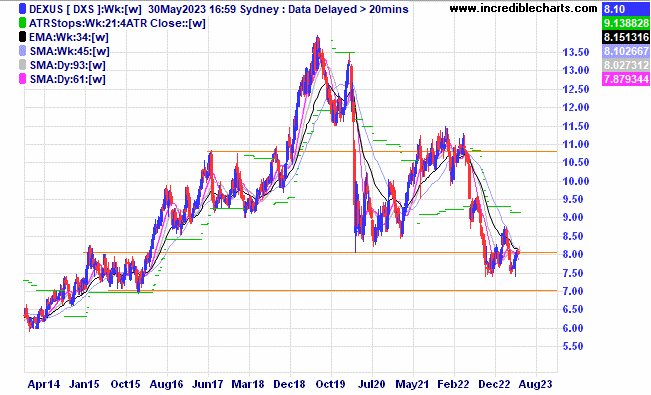The height and width of the screenshot is (395, 651).
Task: Click the 12.50 price axis label
Action: 576,89
